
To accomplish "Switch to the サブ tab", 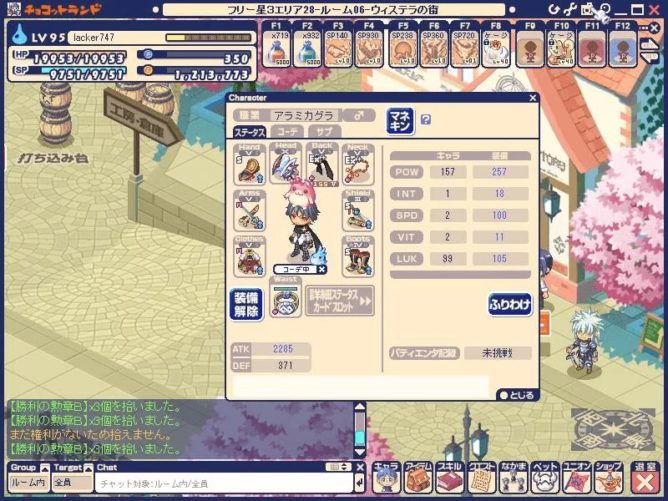I will point(322,132).
